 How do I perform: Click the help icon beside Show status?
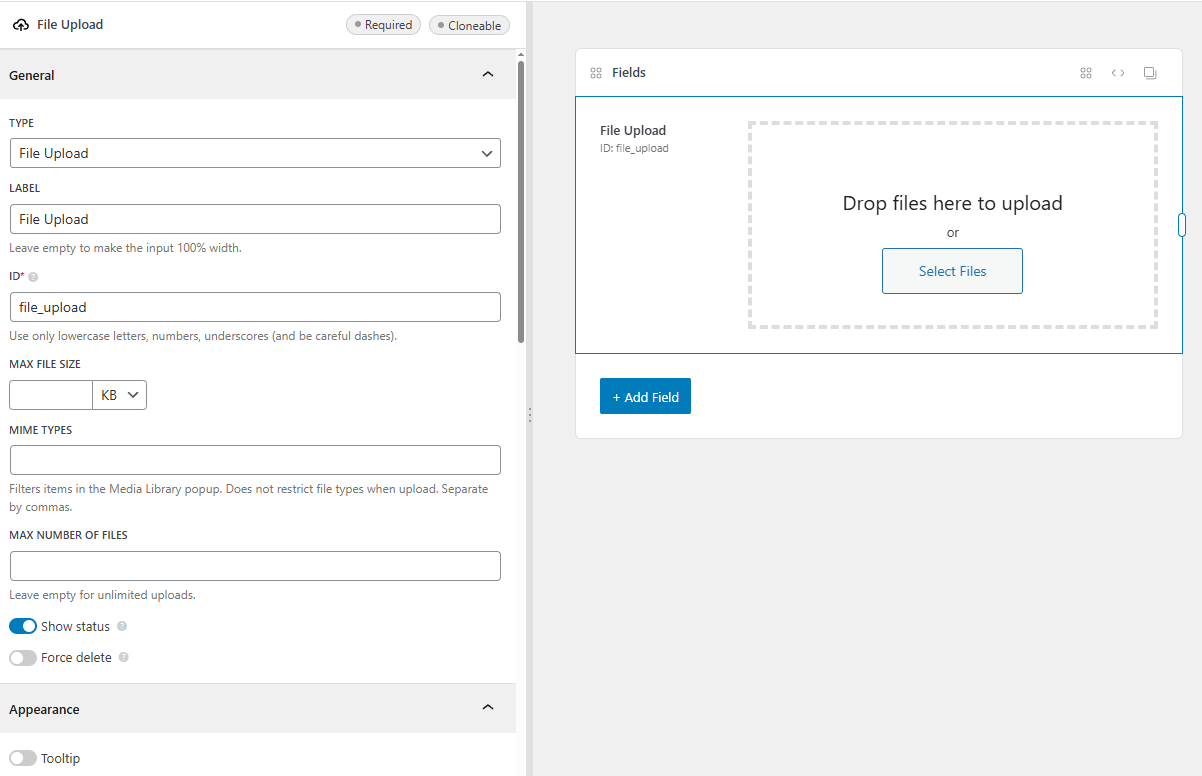[121, 626]
